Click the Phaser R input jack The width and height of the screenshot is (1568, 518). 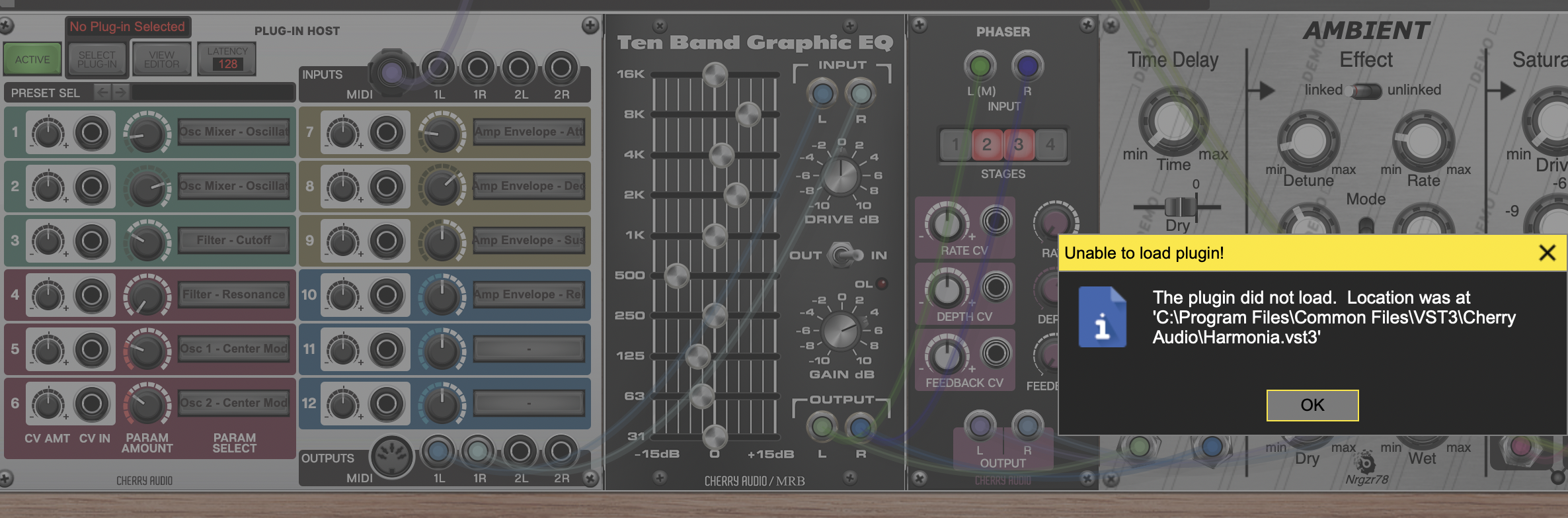[x=1027, y=65]
